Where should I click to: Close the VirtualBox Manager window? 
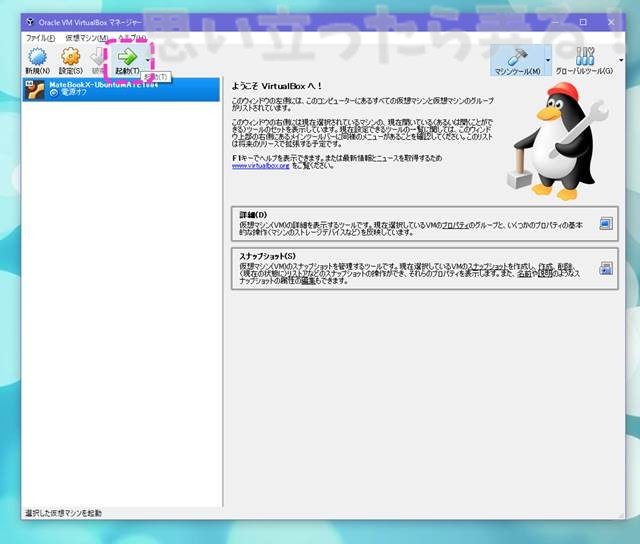tap(611, 22)
